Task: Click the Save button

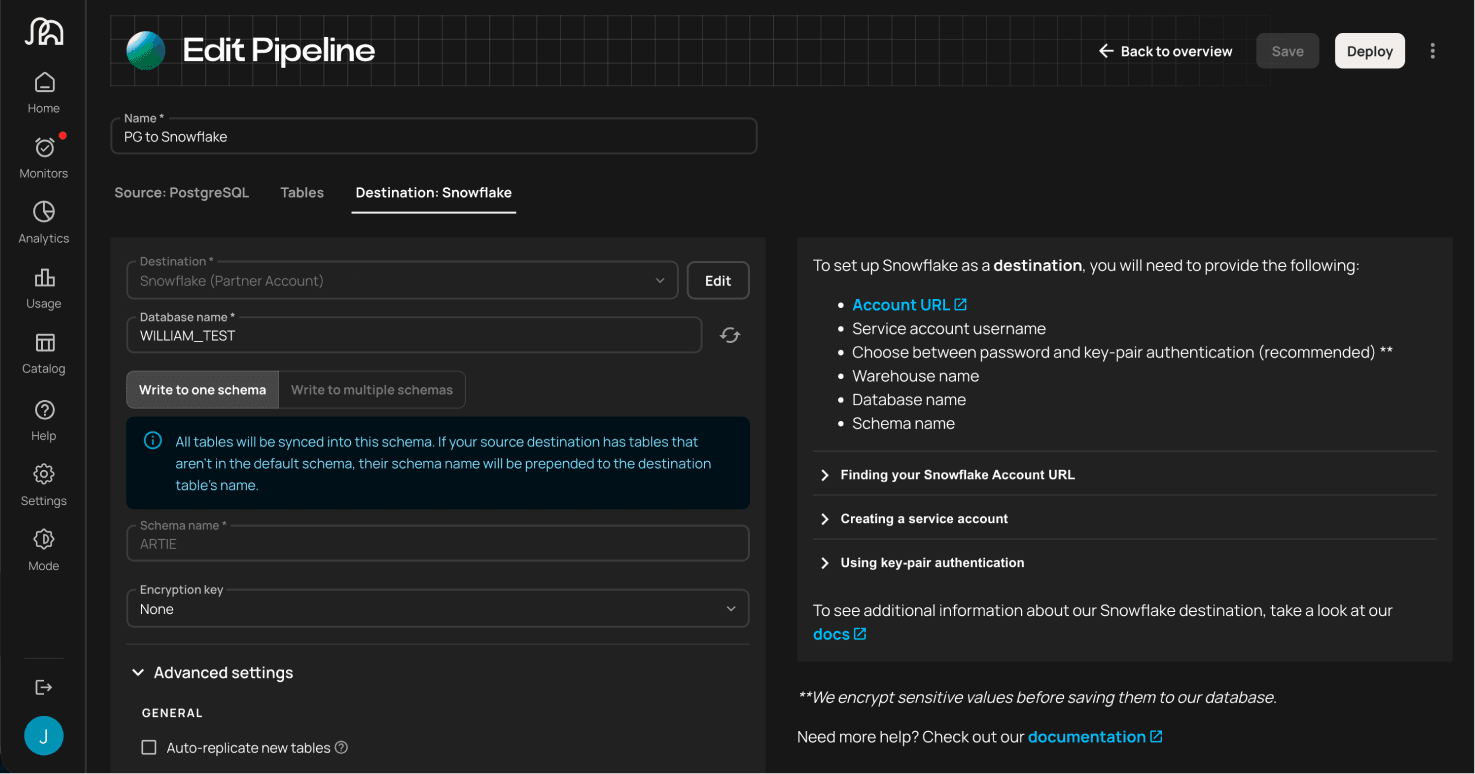Action: click(x=1288, y=51)
